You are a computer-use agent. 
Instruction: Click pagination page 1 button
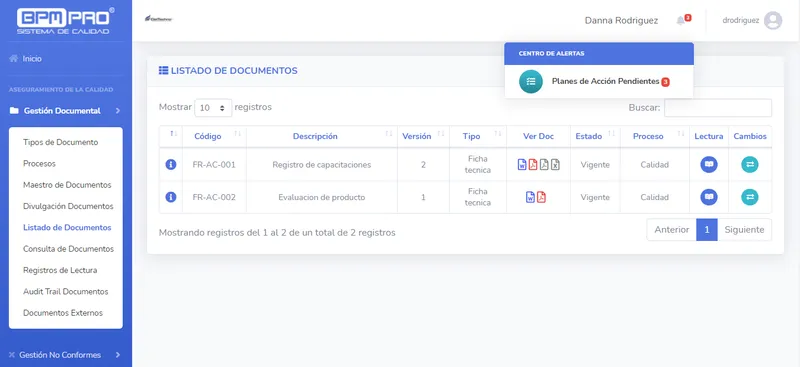tap(707, 230)
